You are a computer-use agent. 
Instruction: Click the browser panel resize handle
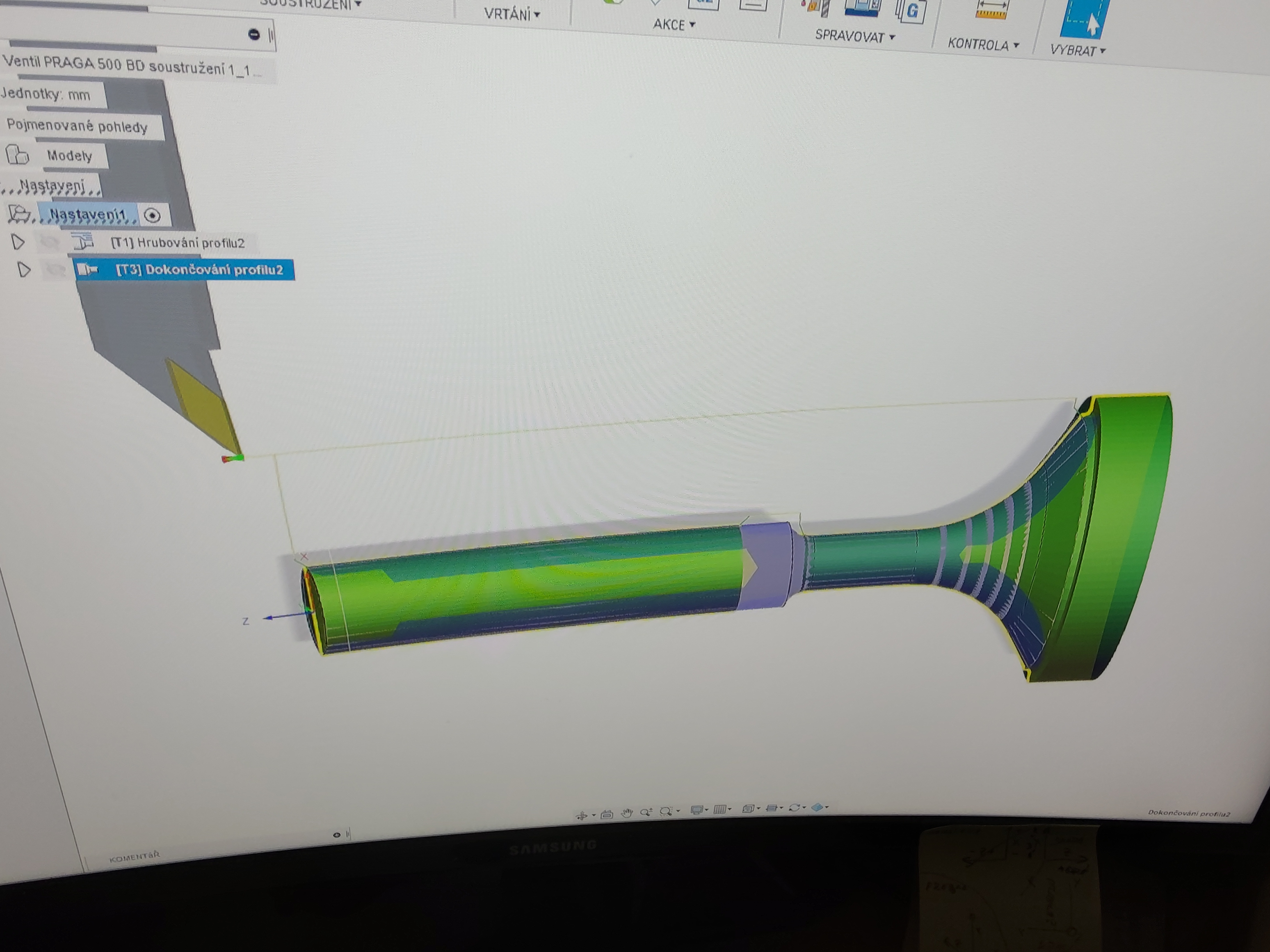pos(270,36)
